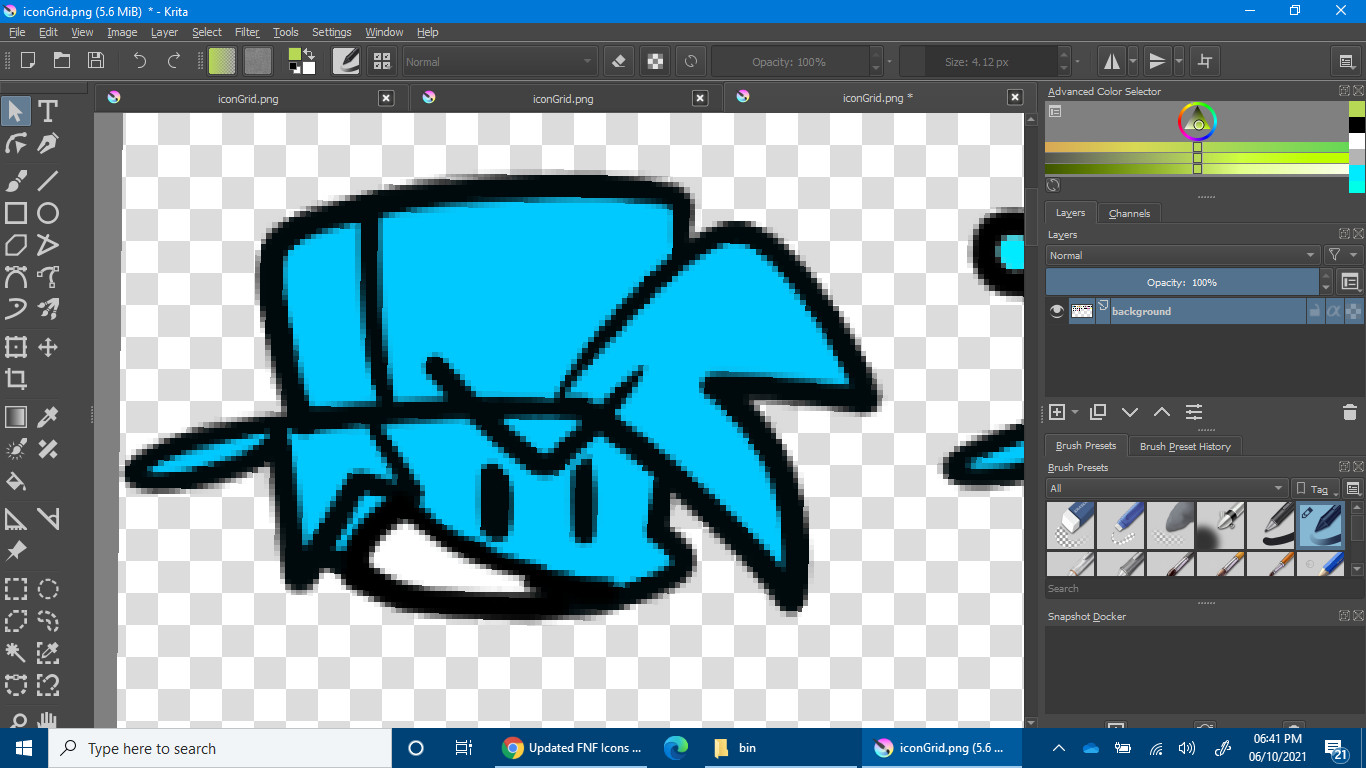Image resolution: width=1366 pixels, height=768 pixels.
Task: Expand the add layer arrow menu
Action: pyautogui.click(x=1075, y=412)
